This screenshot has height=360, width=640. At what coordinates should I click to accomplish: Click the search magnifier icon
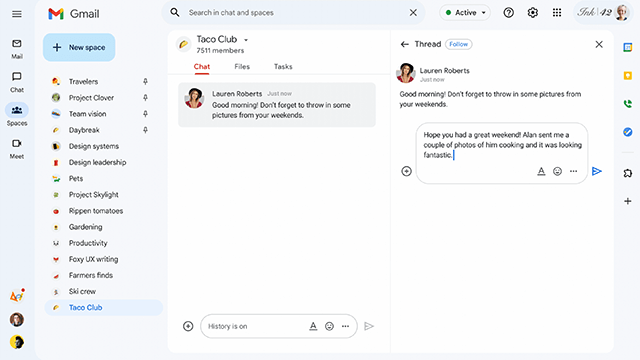(175, 13)
